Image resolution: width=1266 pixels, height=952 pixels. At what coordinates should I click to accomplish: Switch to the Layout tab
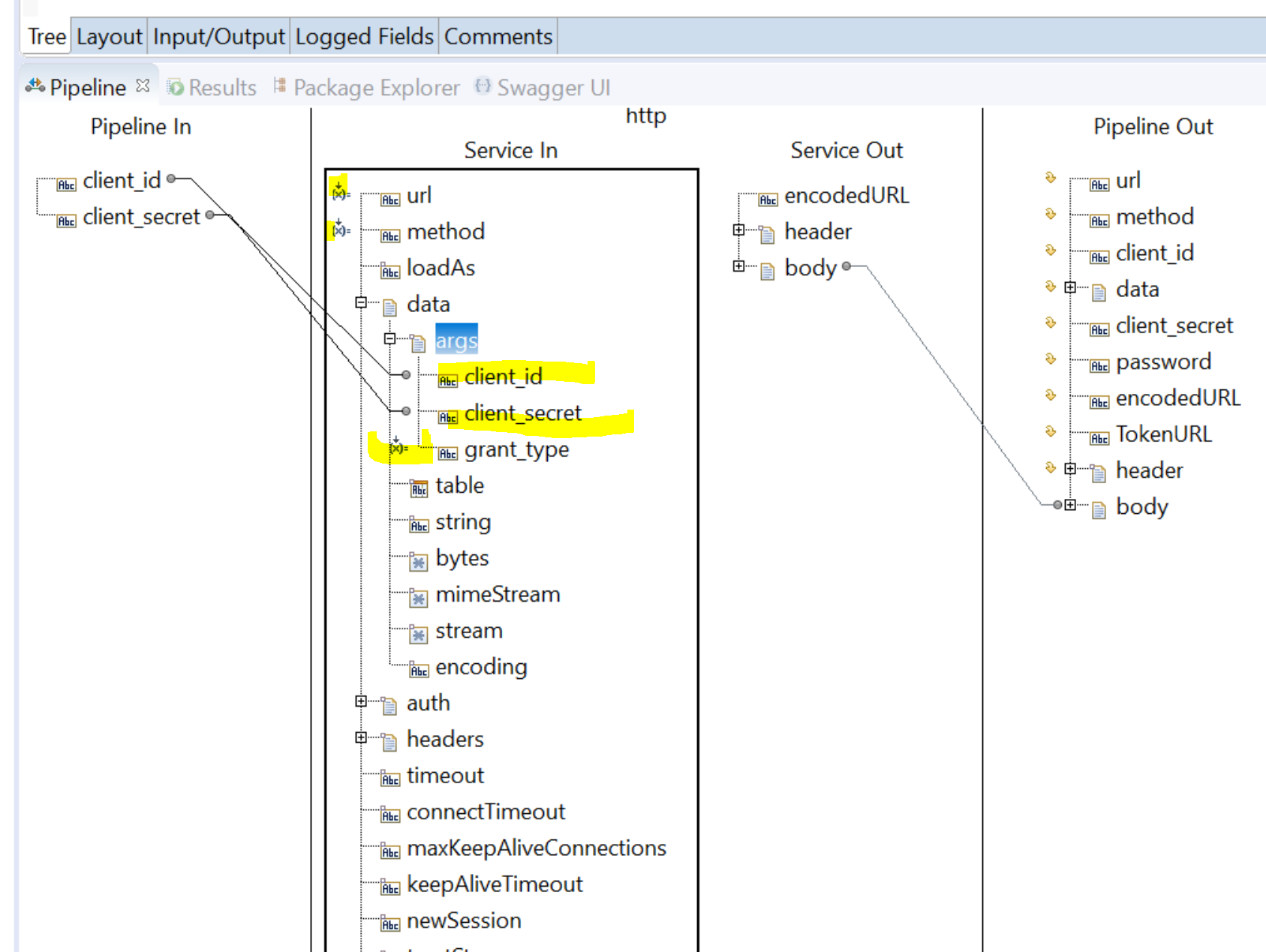pos(108,35)
